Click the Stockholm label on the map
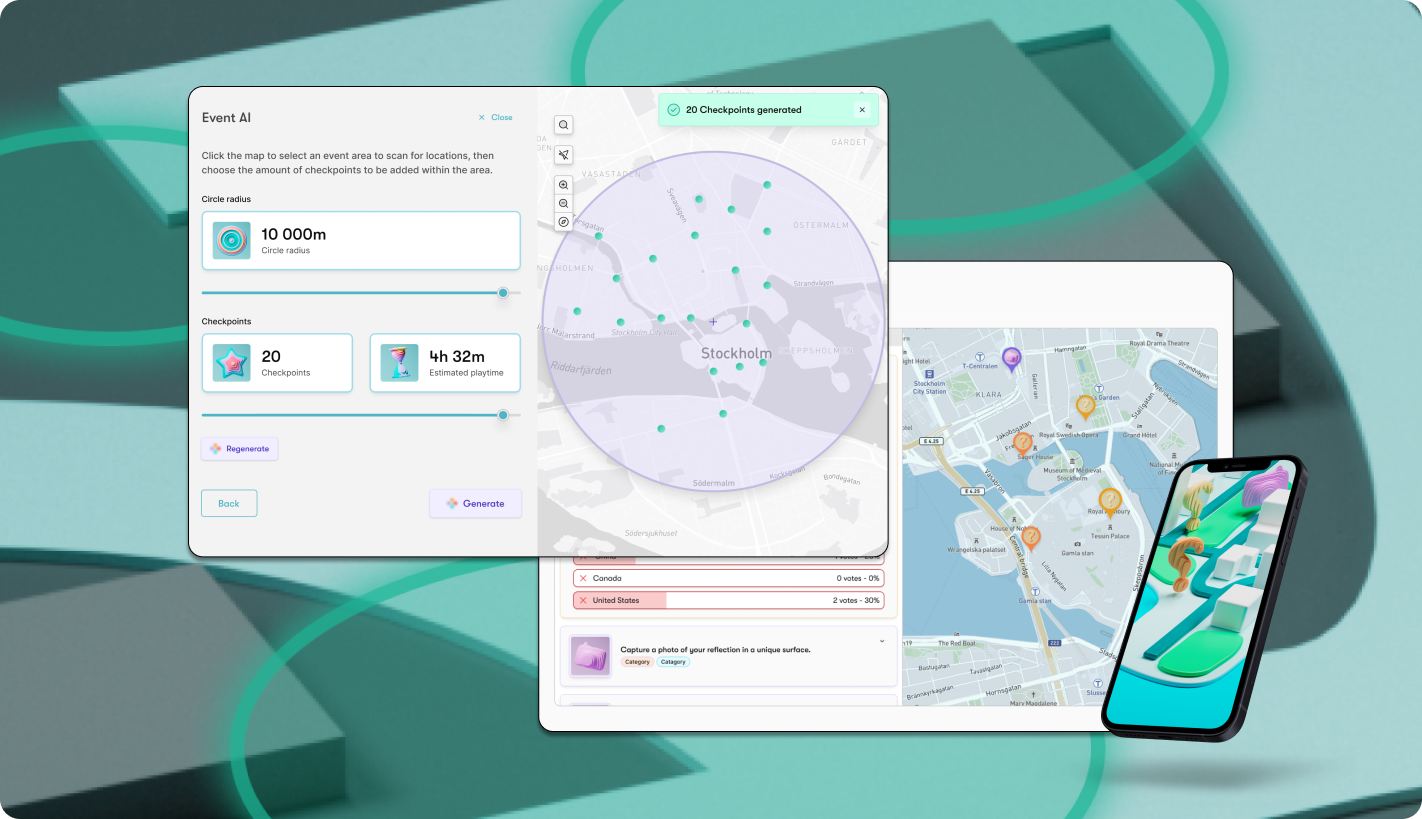 tap(736, 353)
